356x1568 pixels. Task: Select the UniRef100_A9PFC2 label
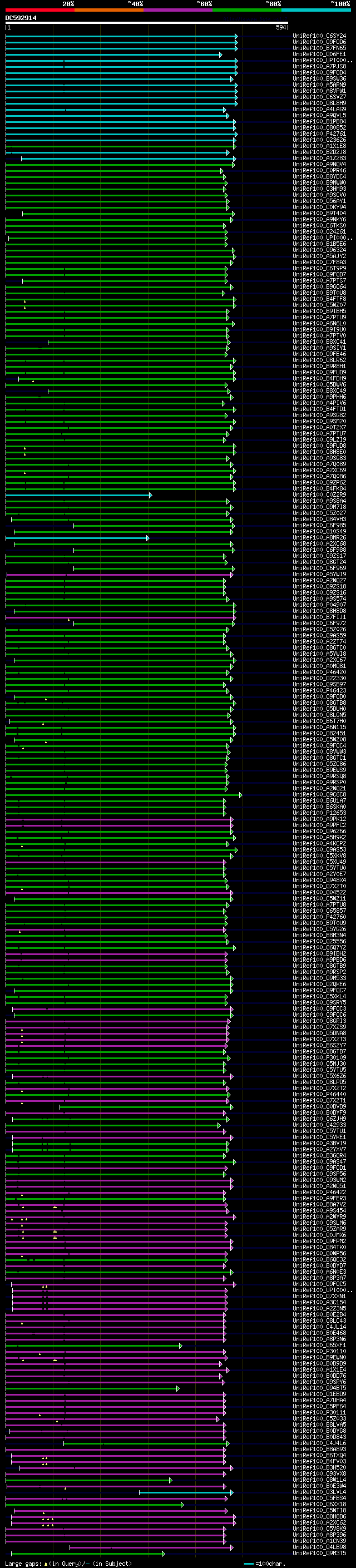(319, 825)
